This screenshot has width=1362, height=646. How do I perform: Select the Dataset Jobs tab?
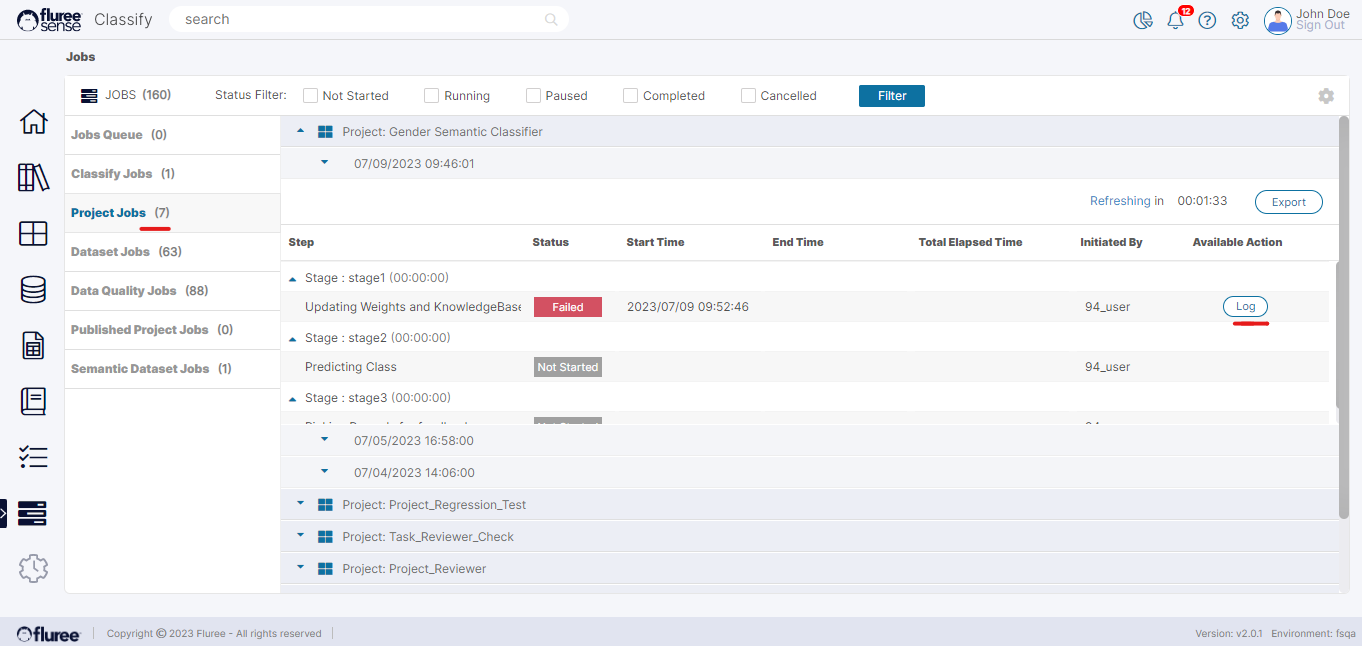point(126,252)
